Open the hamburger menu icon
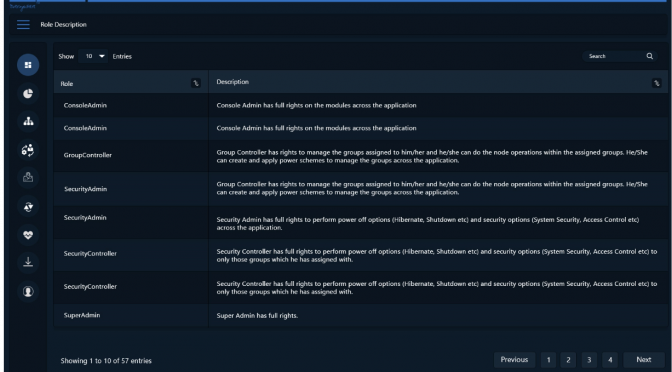Screen dimensions: 672x372 (x=23, y=25)
